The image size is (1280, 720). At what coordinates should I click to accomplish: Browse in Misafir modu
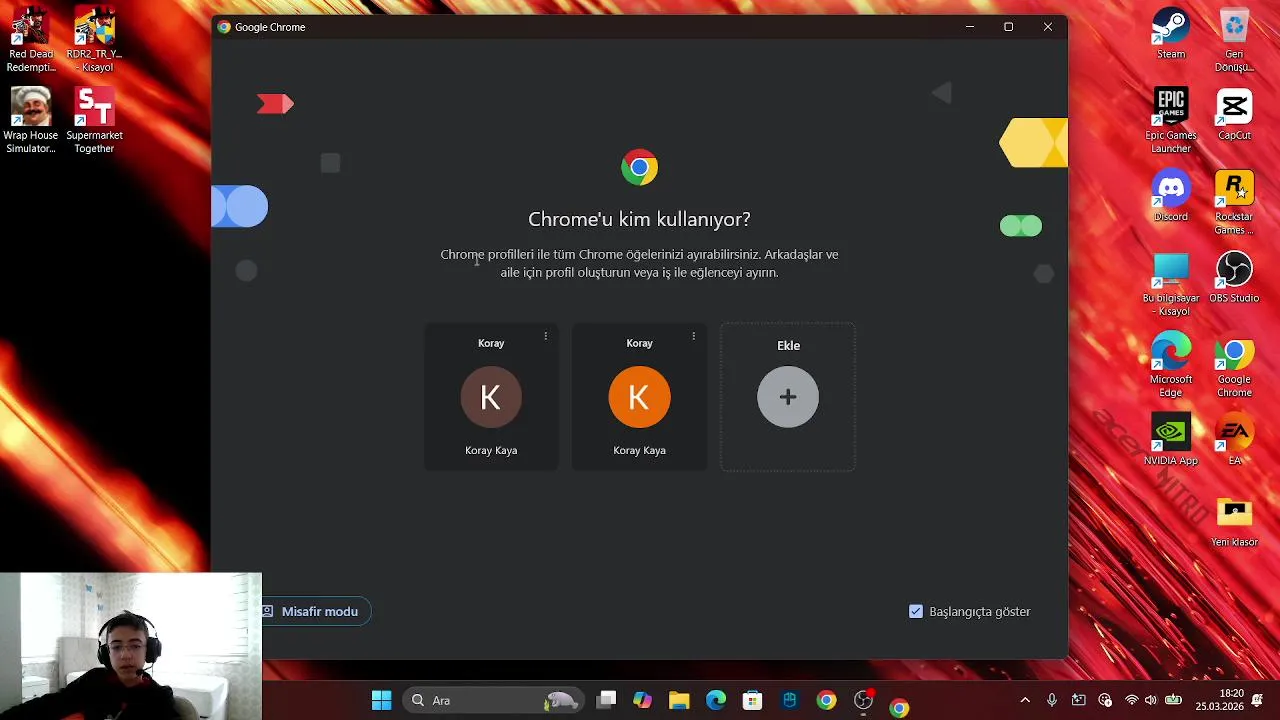click(x=310, y=611)
